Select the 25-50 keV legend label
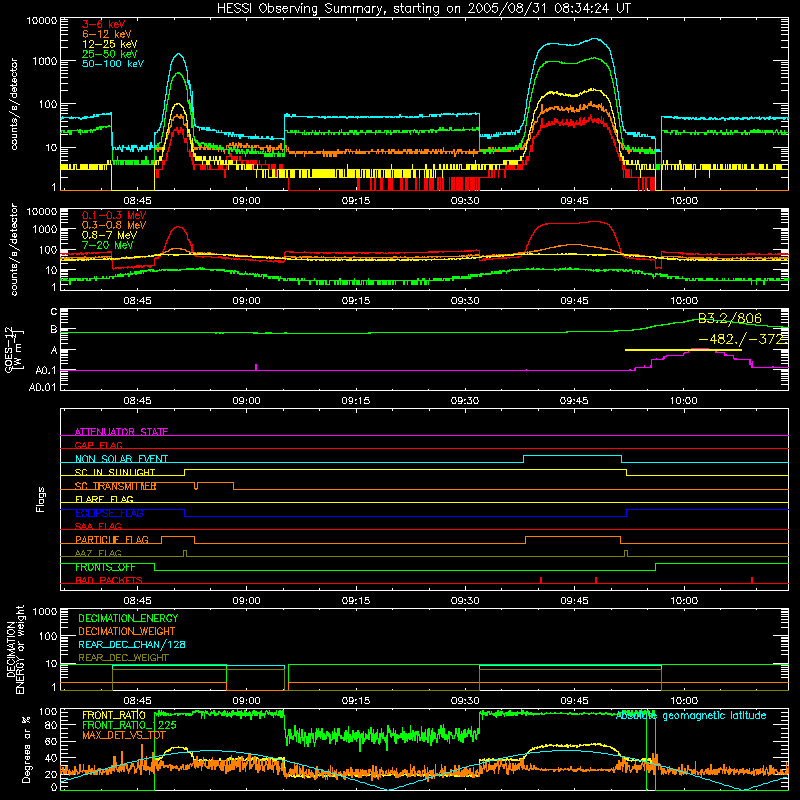This screenshot has height=800, width=800. coord(110,54)
